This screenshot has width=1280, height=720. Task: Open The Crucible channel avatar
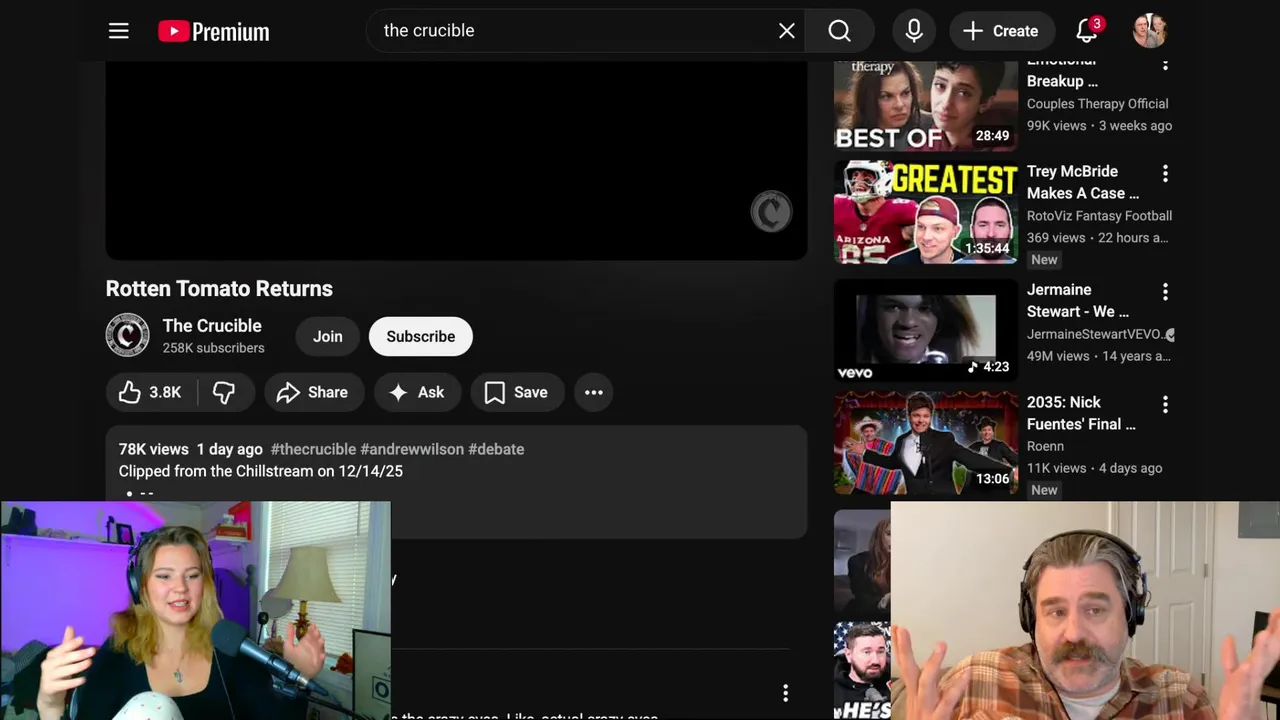(128, 336)
